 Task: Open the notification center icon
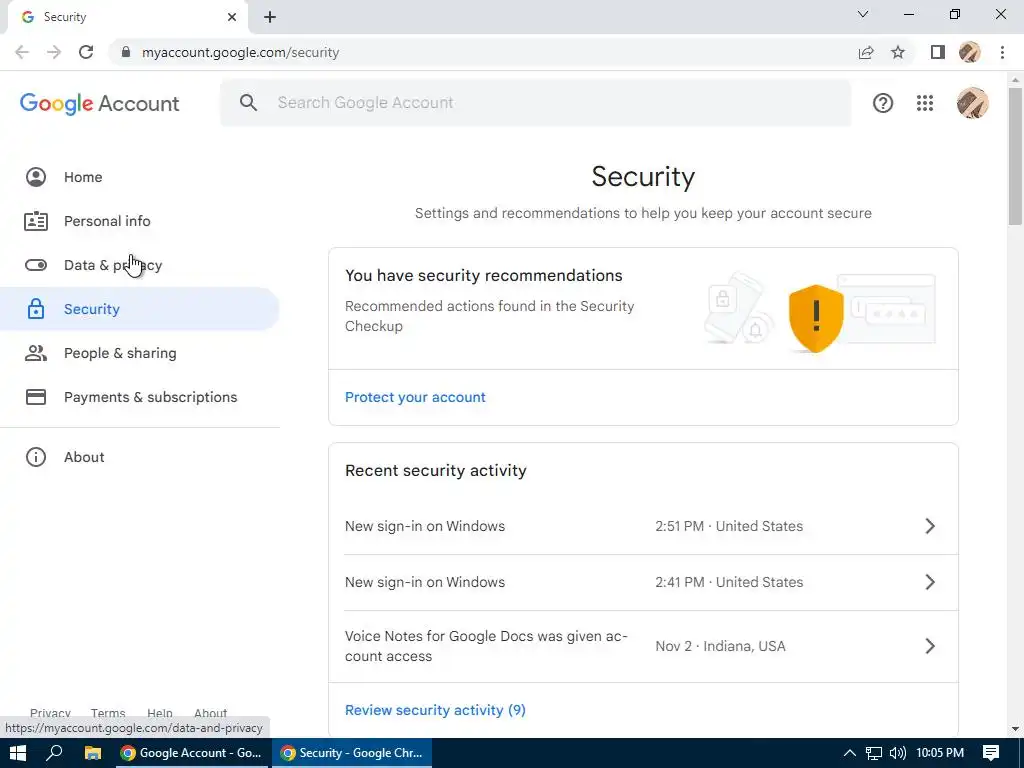click(x=991, y=753)
